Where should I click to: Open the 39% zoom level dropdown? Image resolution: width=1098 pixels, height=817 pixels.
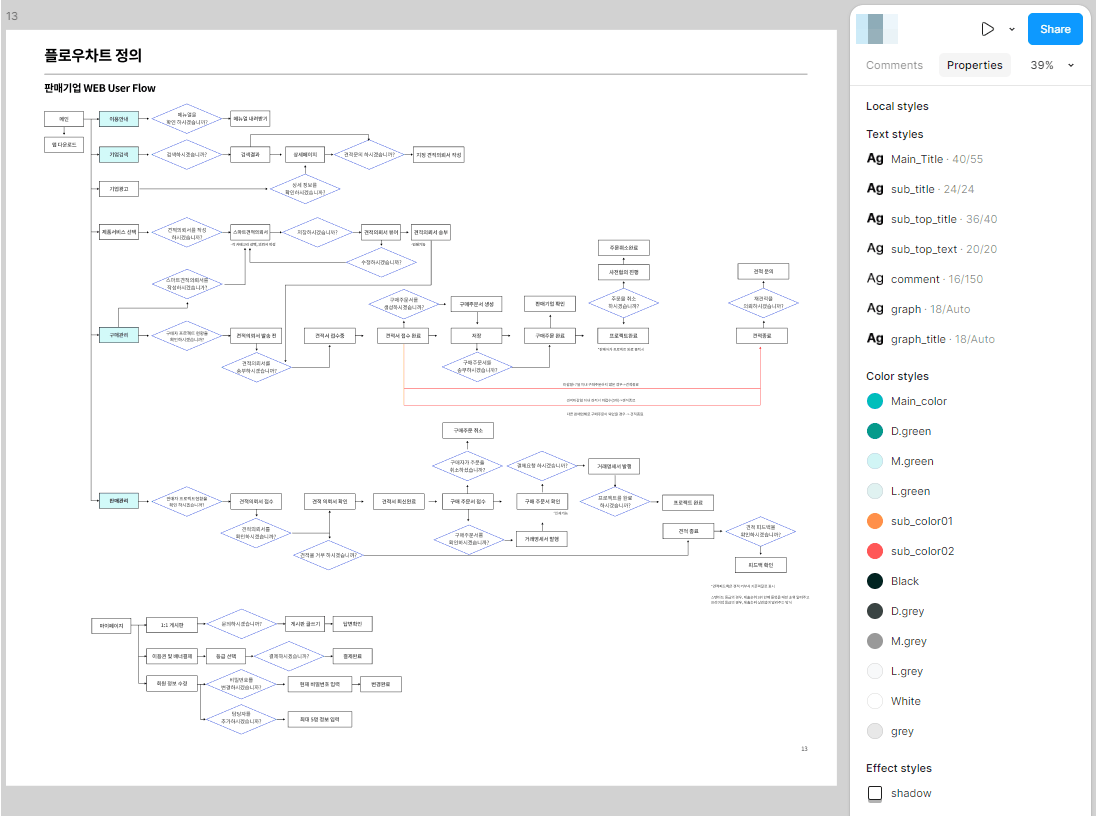pyautogui.click(x=1052, y=65)
